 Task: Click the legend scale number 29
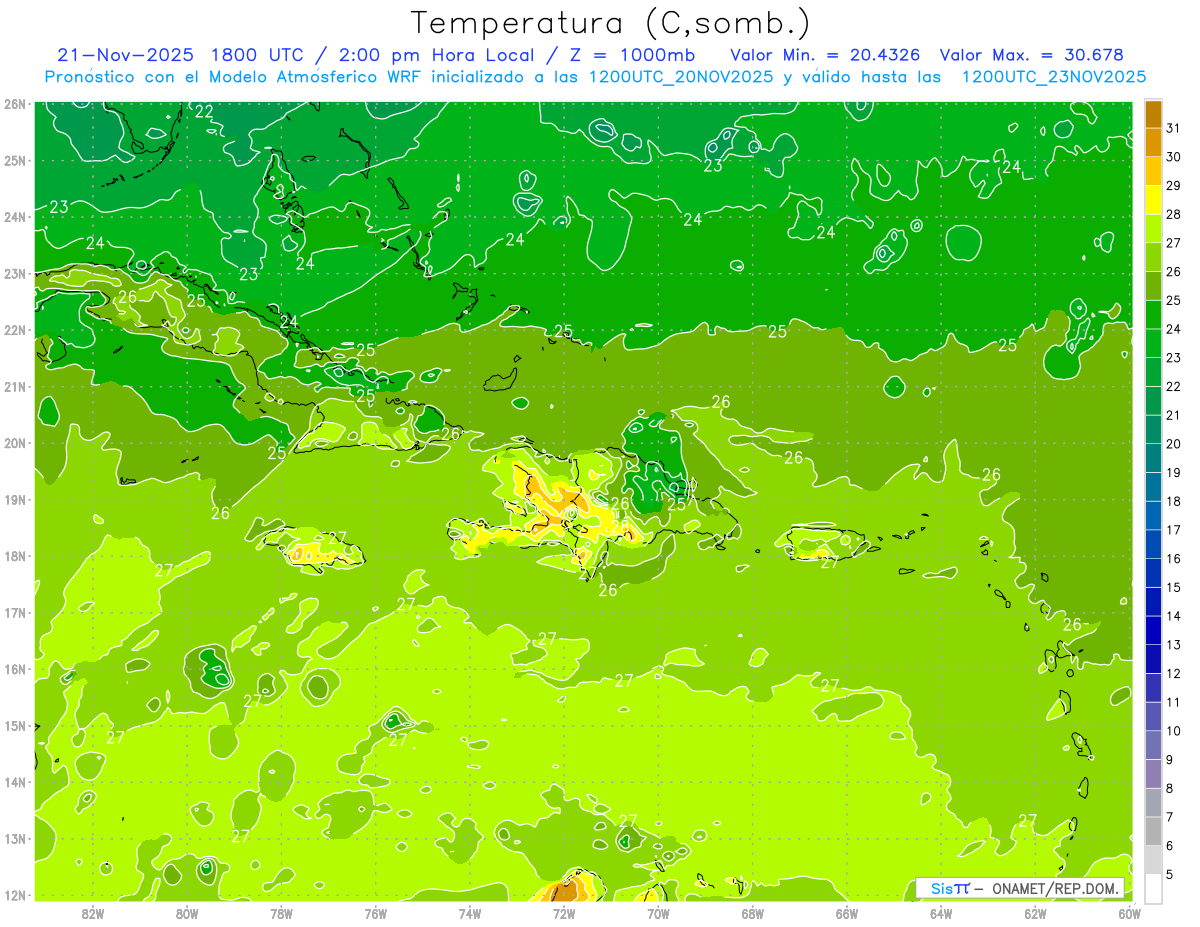pyautogui.click(x=1173, y=185)
